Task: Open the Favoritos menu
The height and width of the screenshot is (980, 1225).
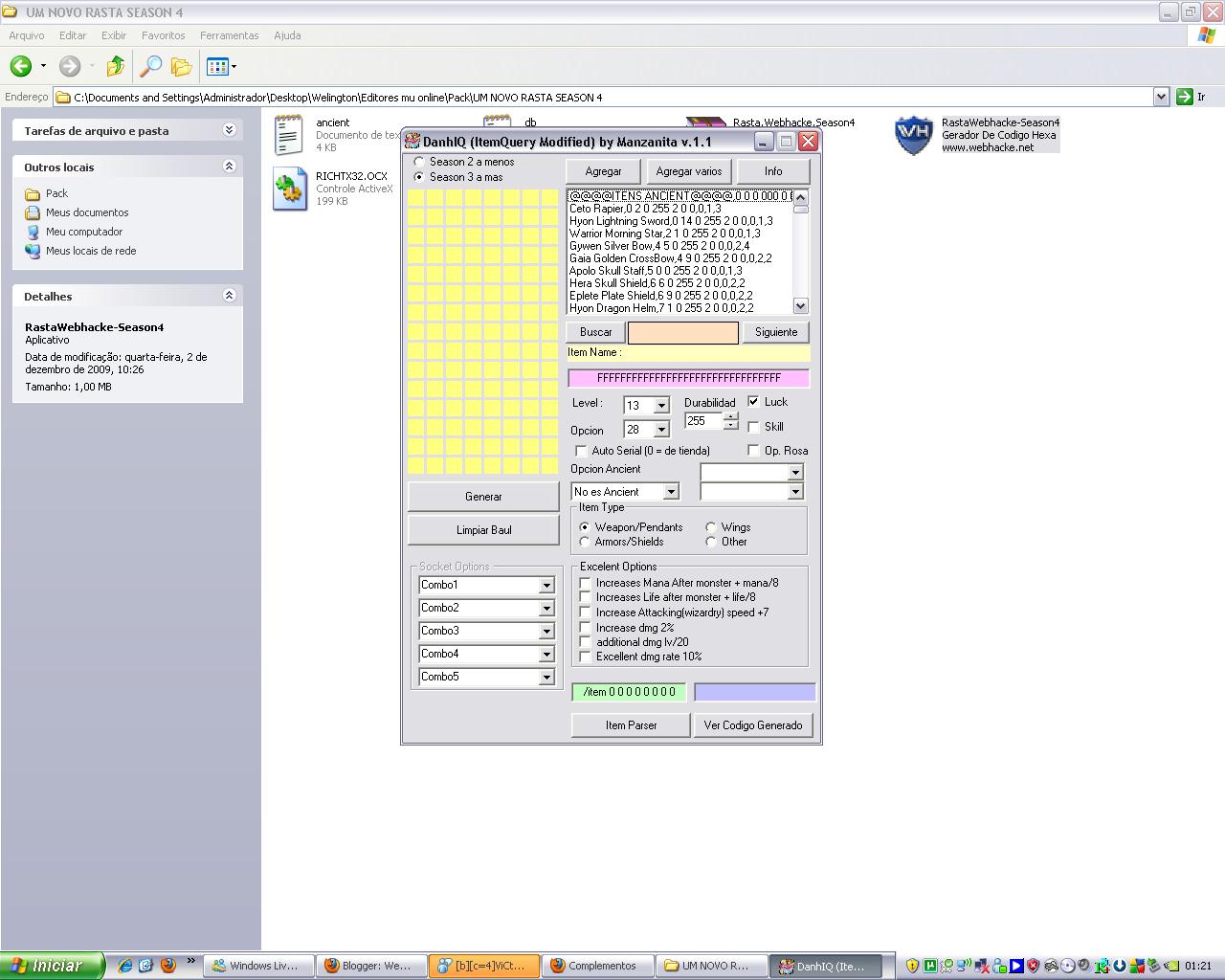Action: click(x=164, y=35)
